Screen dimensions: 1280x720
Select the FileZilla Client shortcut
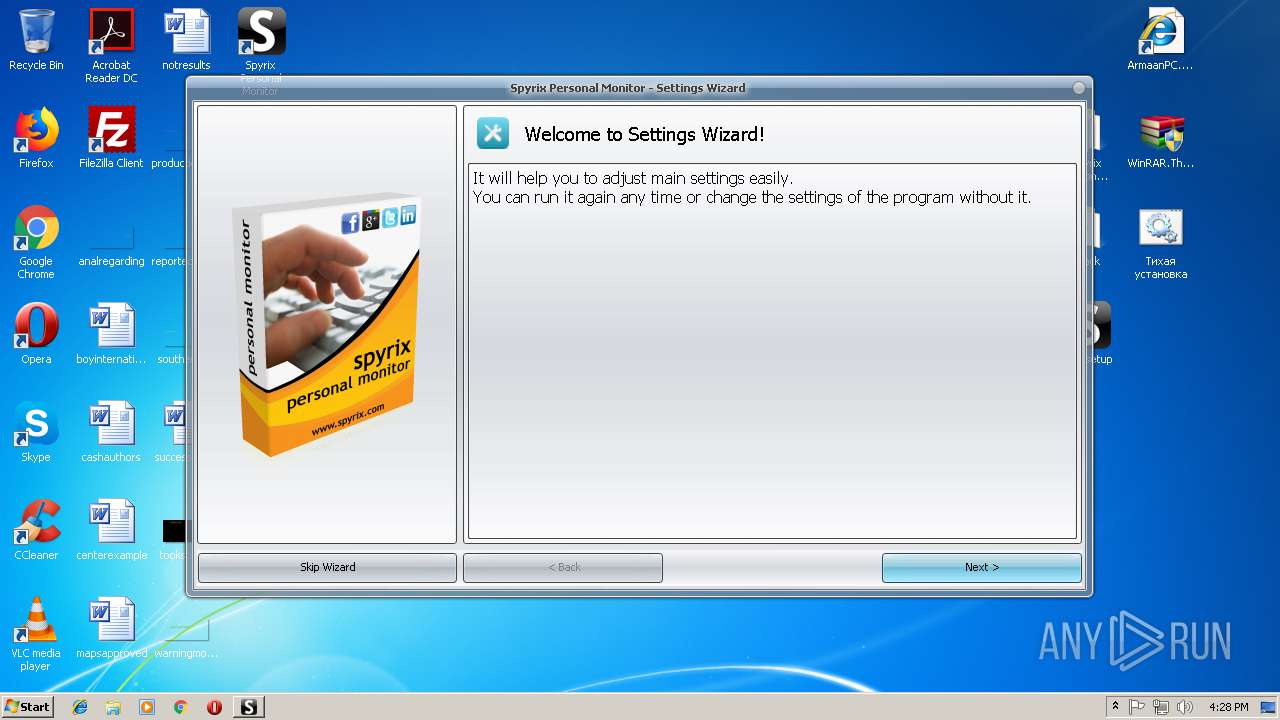[111, 138]
